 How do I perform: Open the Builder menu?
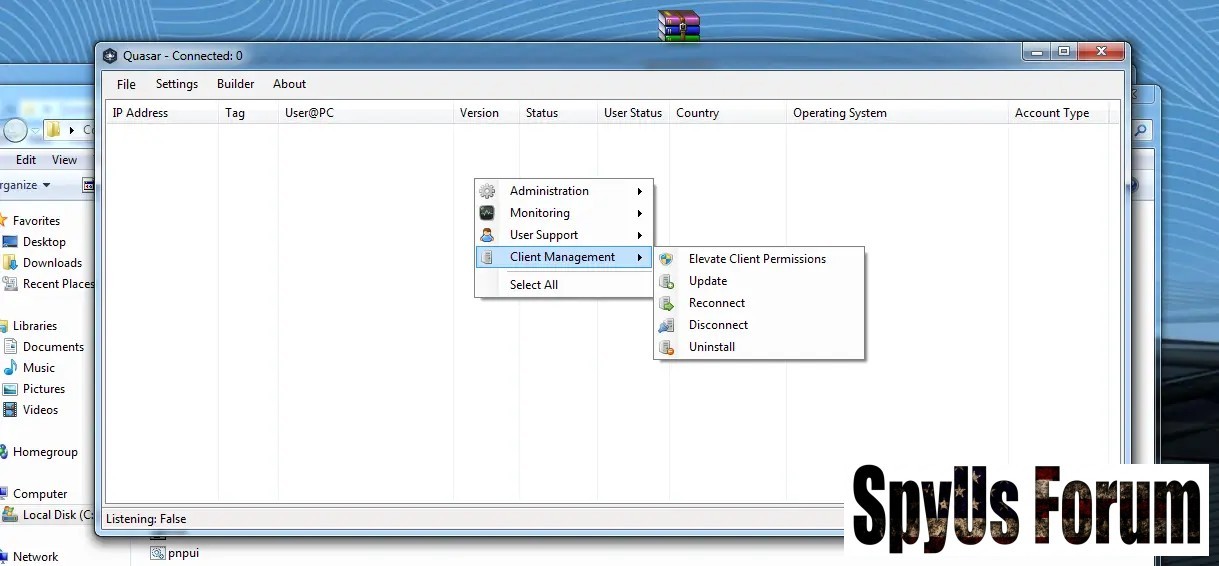[235, 84]
